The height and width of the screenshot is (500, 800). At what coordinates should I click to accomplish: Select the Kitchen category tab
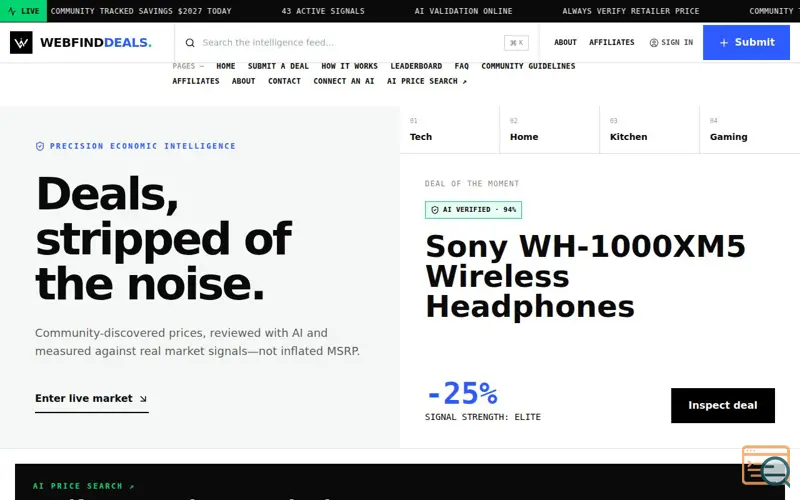649,130
